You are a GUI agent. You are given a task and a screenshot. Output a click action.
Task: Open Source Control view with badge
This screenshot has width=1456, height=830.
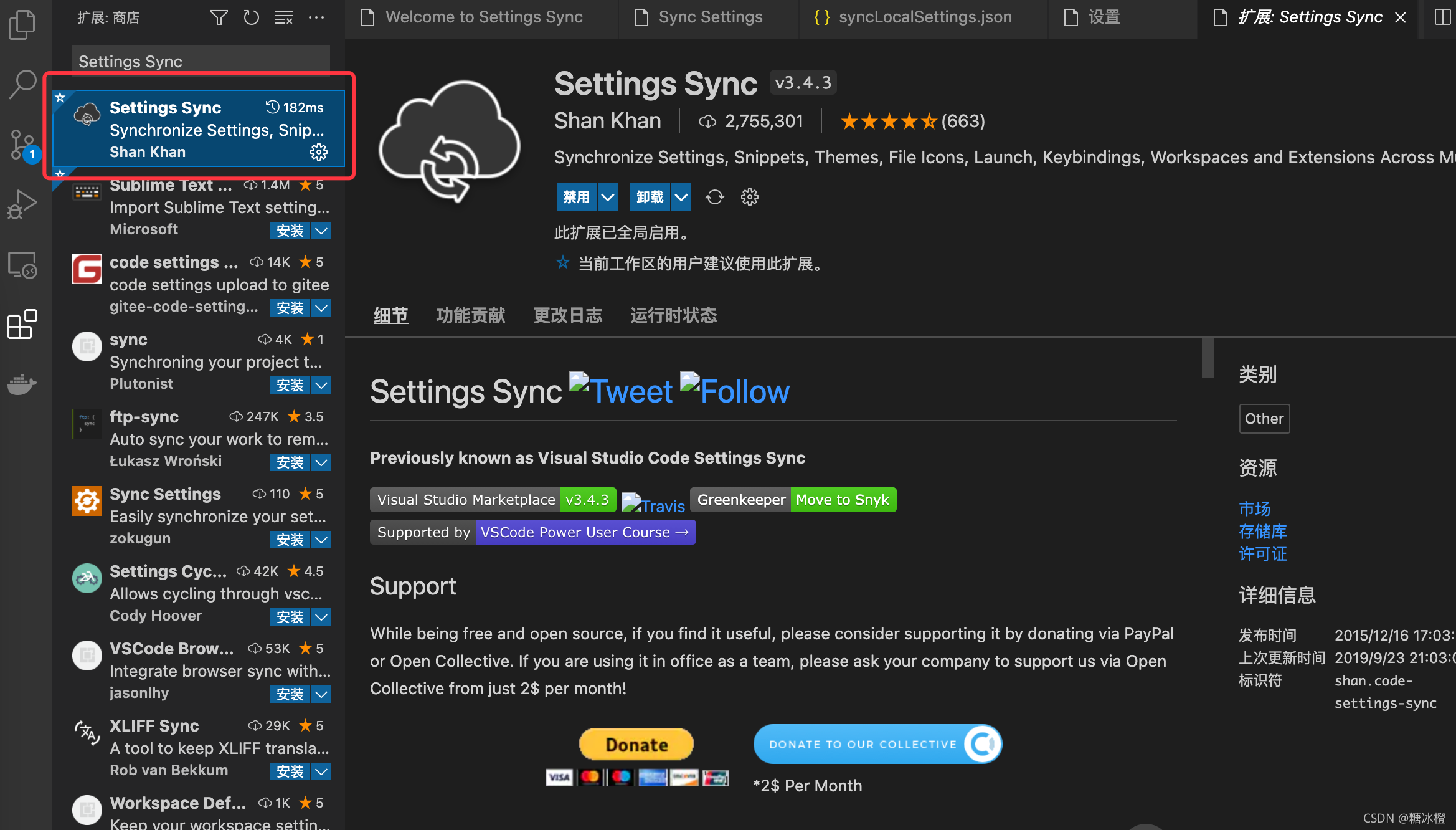(22, 145)
